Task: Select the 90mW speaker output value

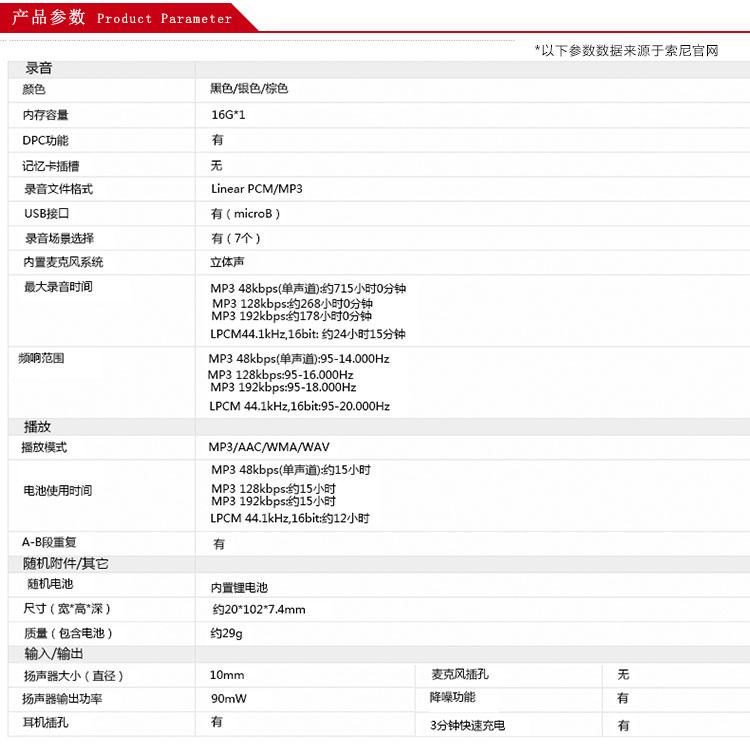Action: tap(227, 699)
